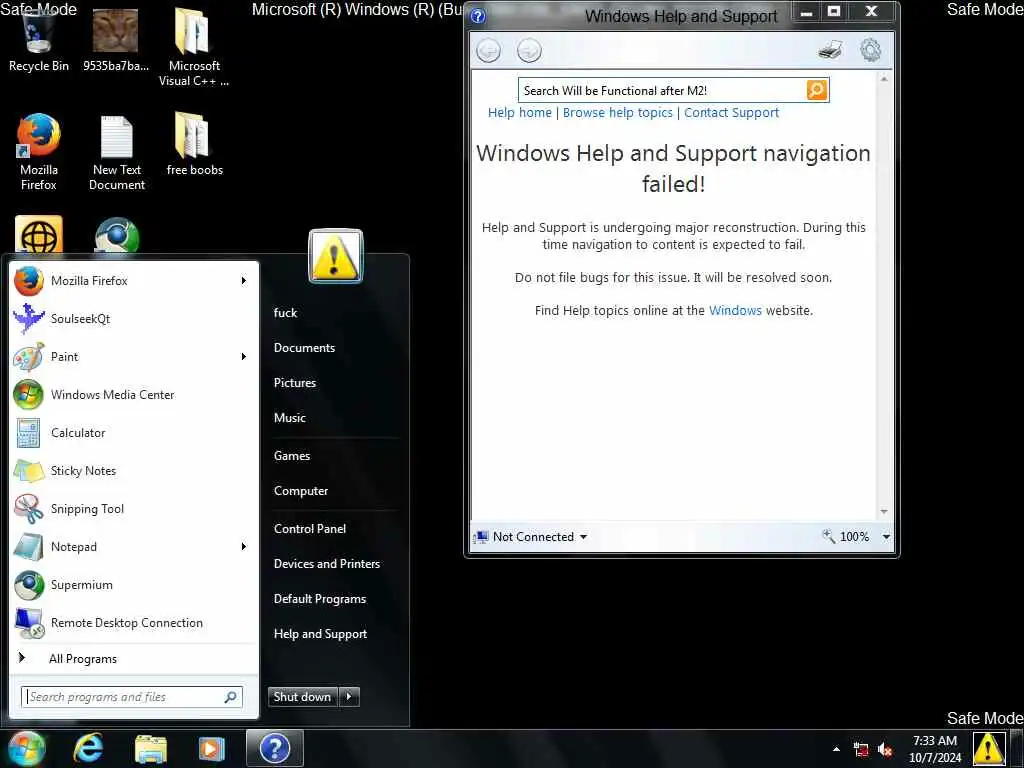
Task: Start Windows Media Center
Action: (134, 394)
